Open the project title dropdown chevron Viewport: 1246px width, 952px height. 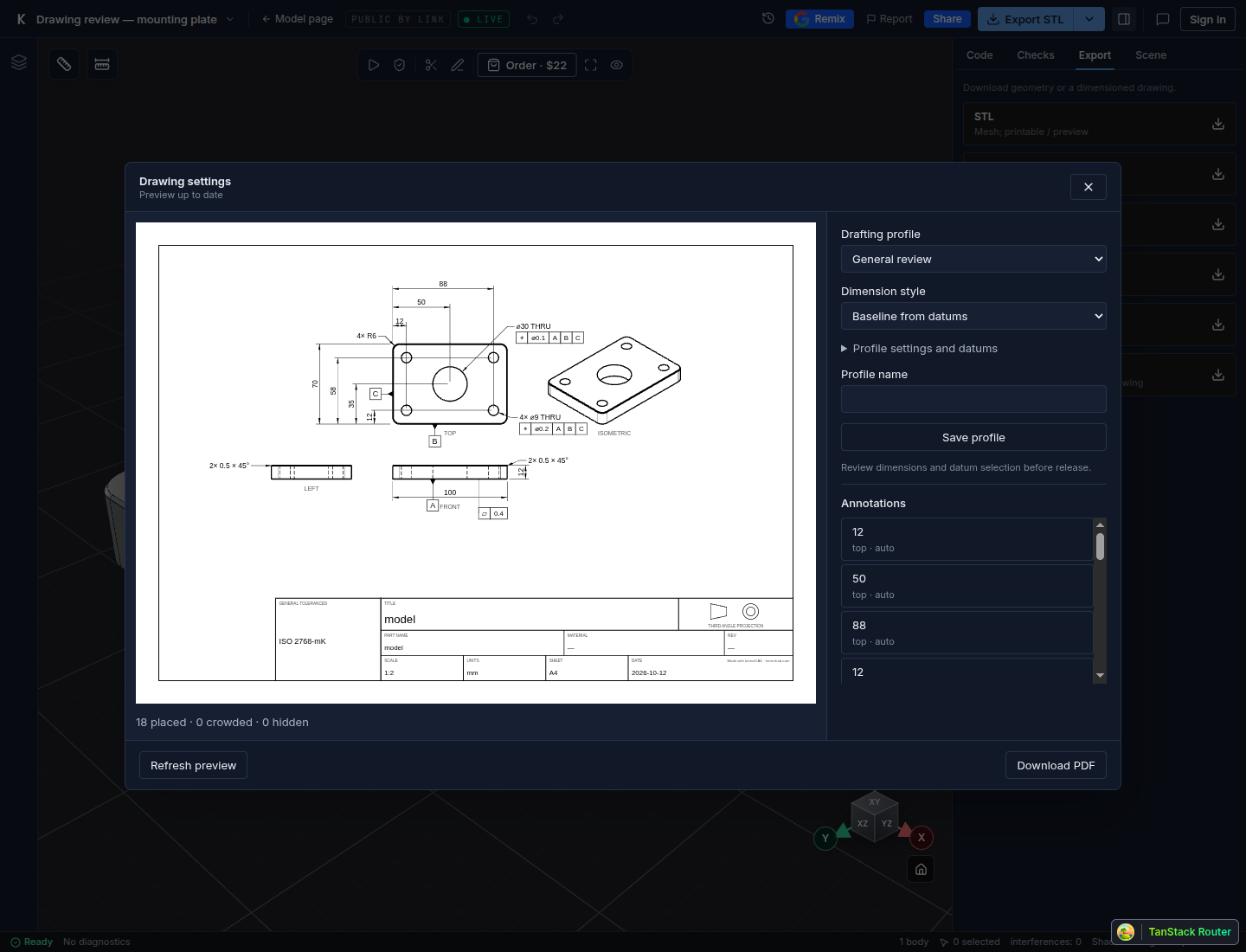230,19
